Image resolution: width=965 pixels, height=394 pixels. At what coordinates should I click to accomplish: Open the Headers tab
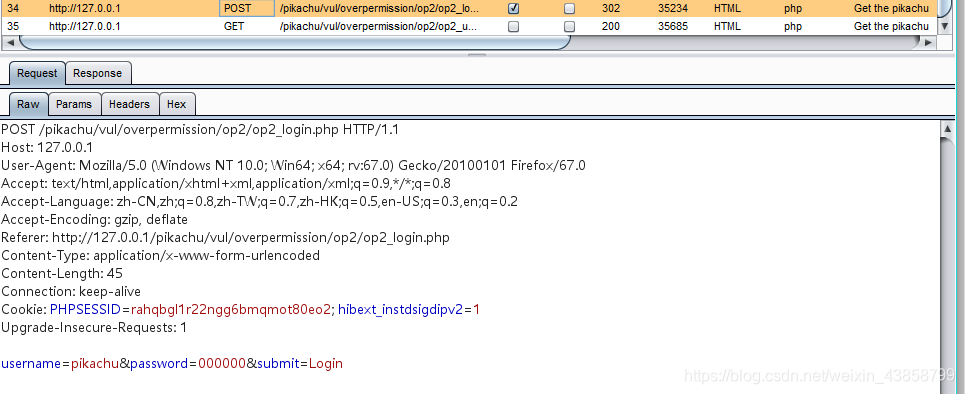(x=129, y=104)
